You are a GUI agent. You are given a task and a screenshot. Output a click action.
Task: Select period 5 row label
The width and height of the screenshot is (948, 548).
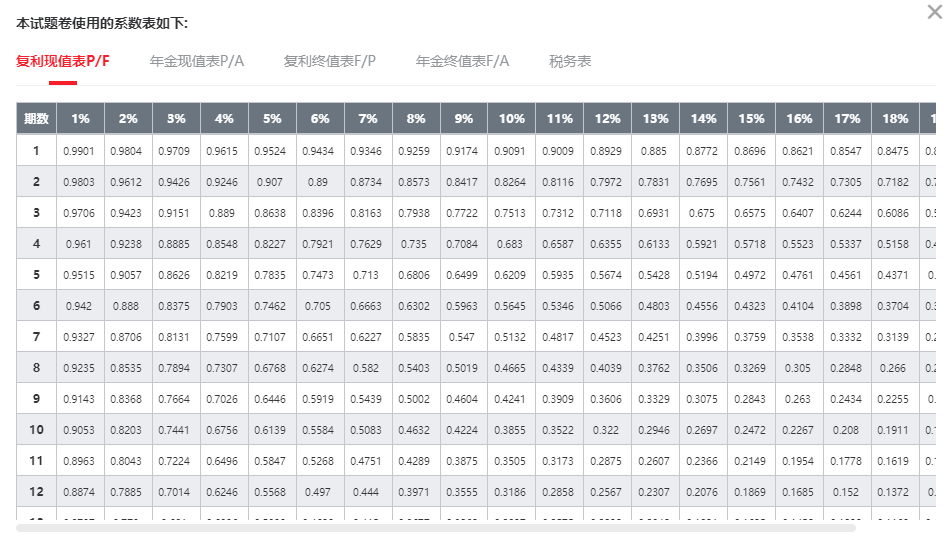(x=36, y=275)
